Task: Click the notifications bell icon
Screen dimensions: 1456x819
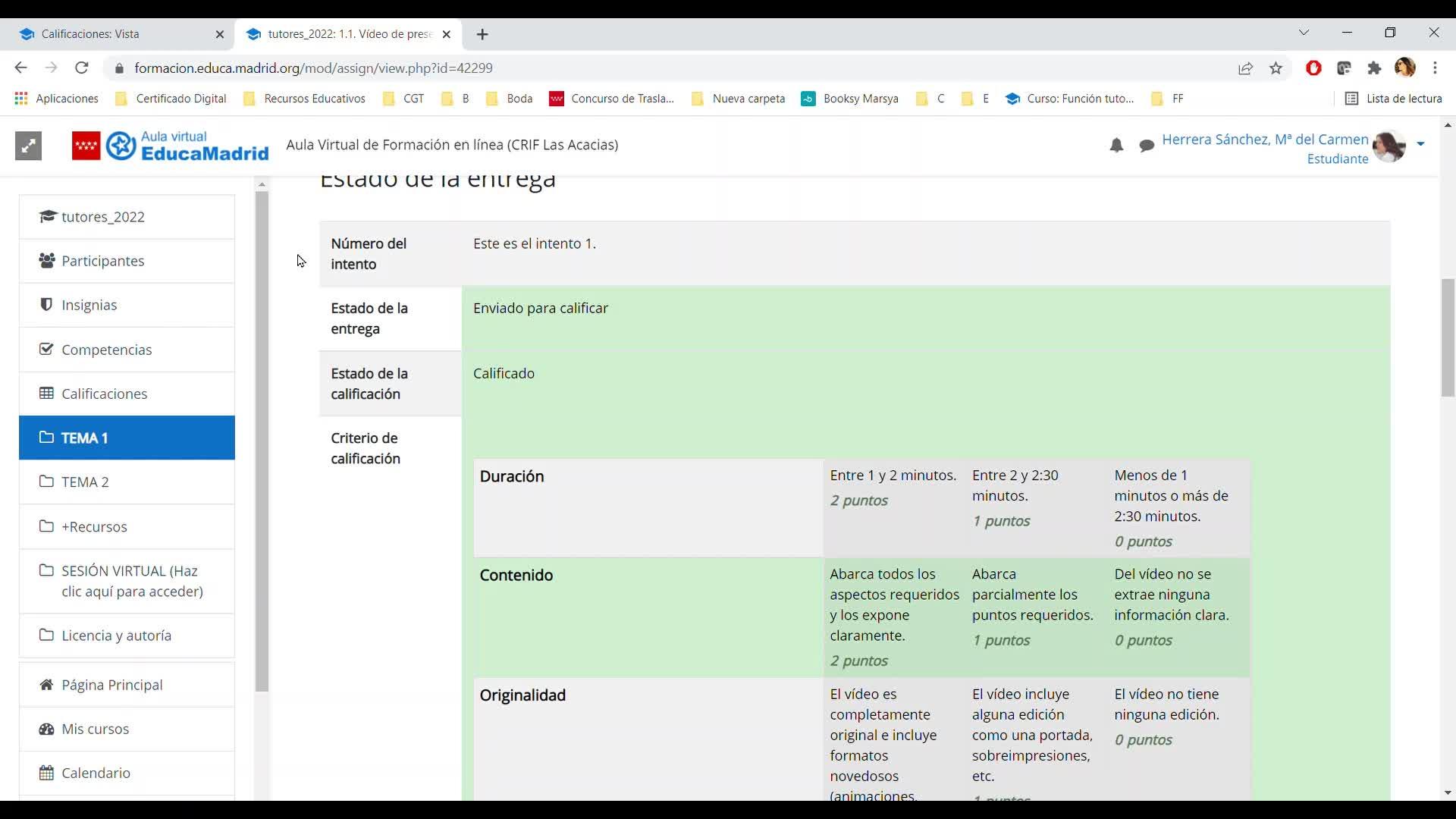Action: coord(1116,146)
